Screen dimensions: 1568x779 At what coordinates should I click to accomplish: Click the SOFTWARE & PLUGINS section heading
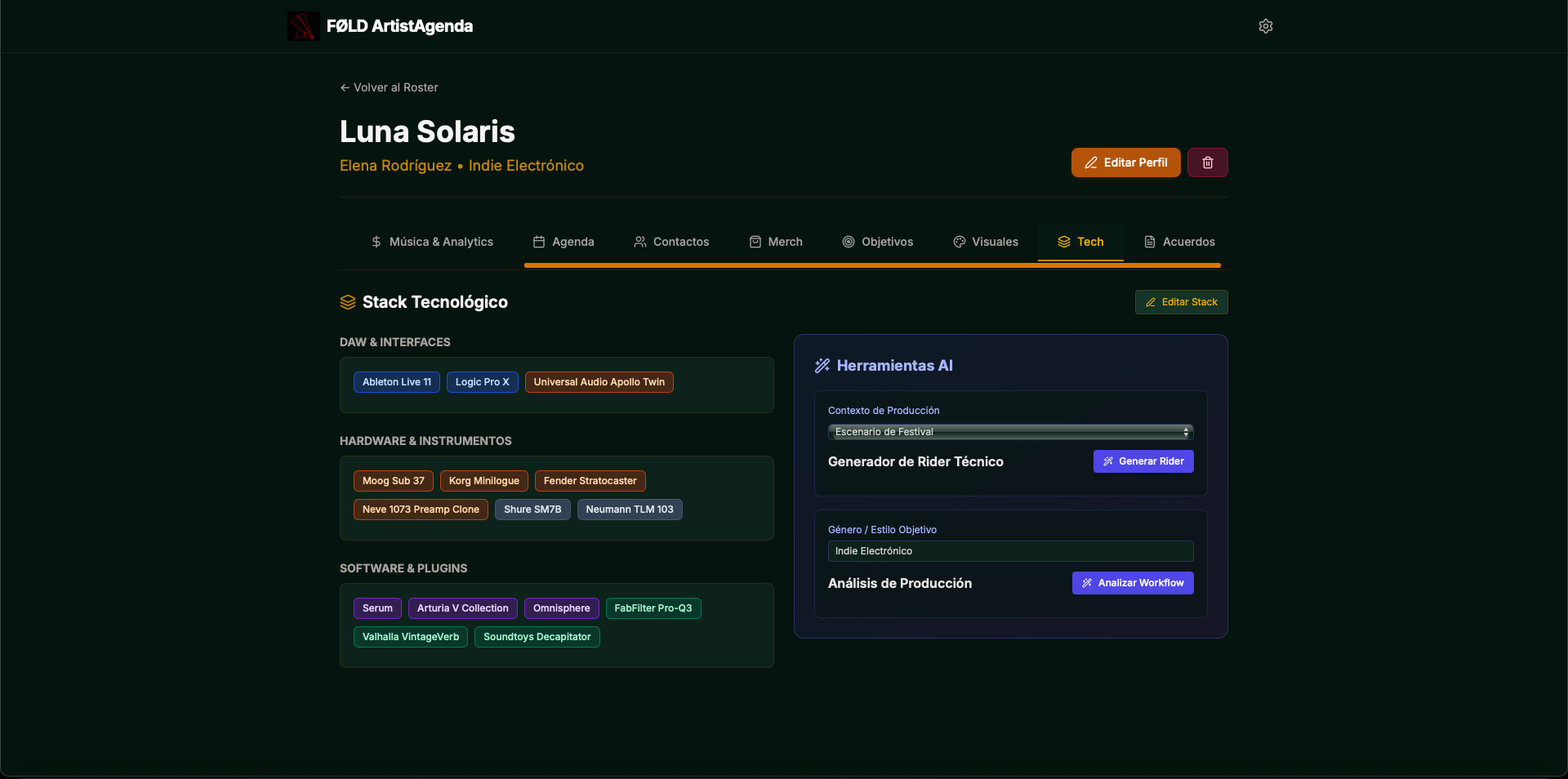403,568
